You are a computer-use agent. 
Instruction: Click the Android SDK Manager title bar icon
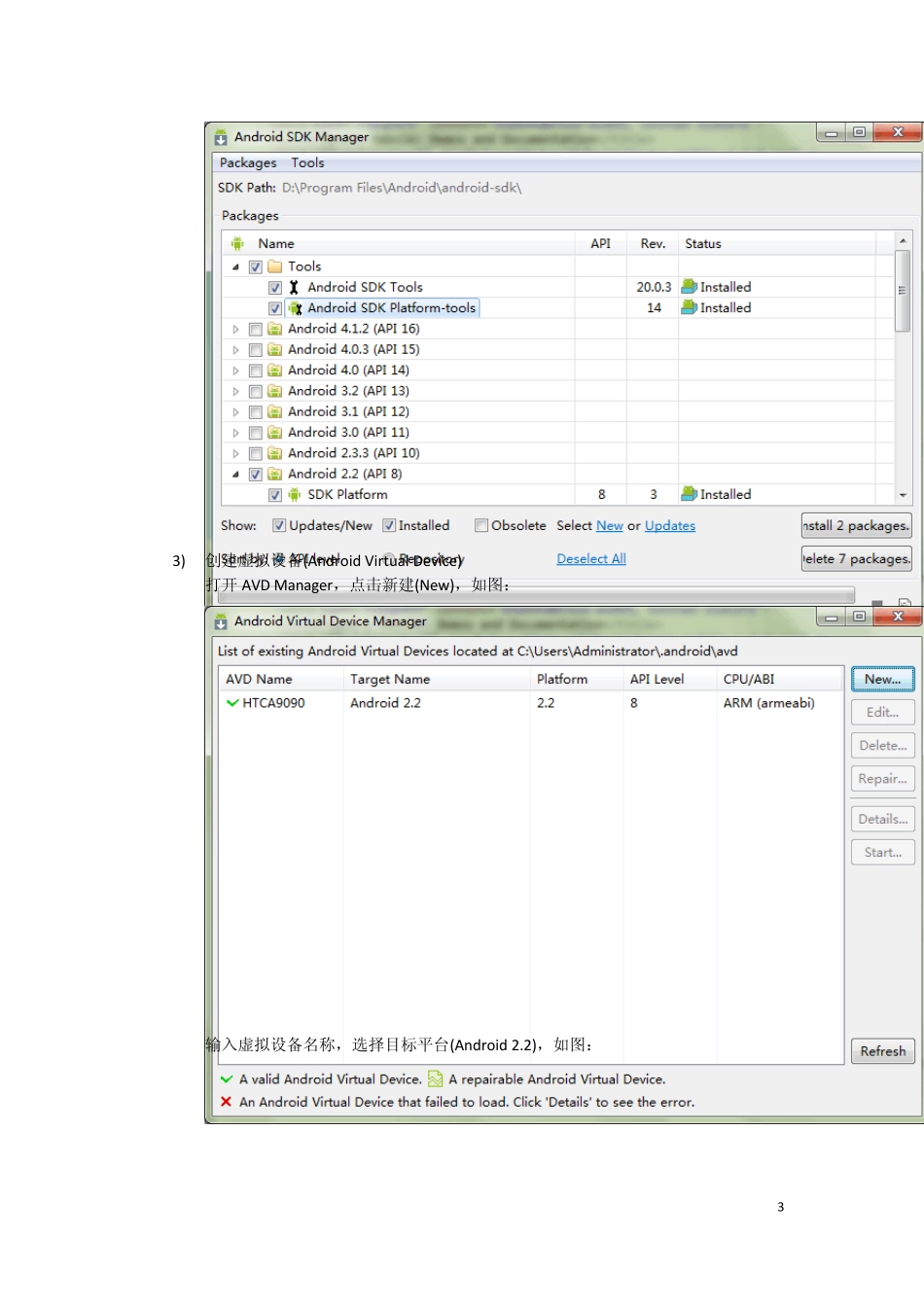click(221, 137)
